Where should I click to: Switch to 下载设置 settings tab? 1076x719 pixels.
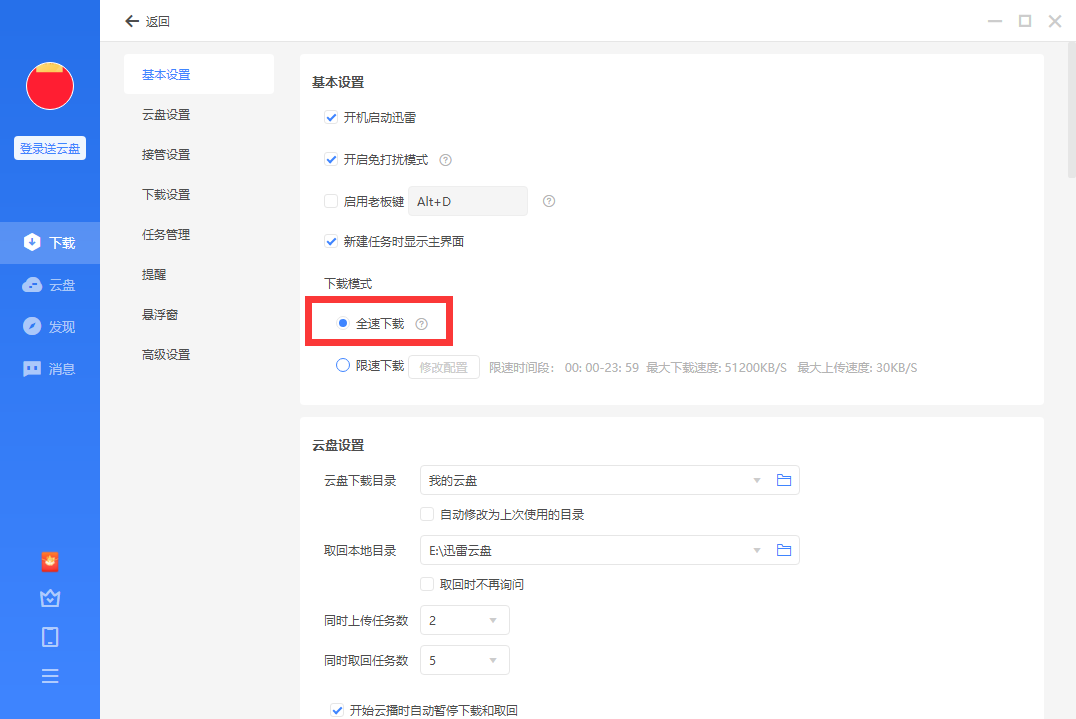[166, 195]
